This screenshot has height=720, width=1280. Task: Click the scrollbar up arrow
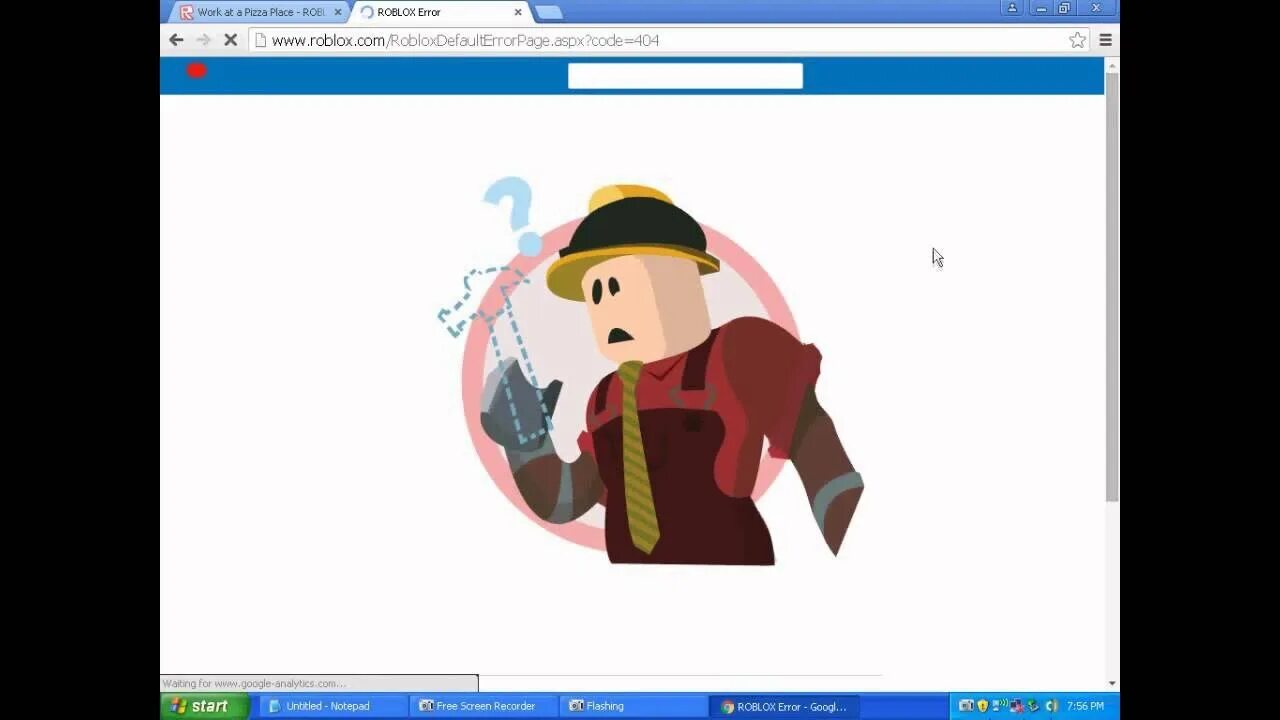click(1112, 65)
